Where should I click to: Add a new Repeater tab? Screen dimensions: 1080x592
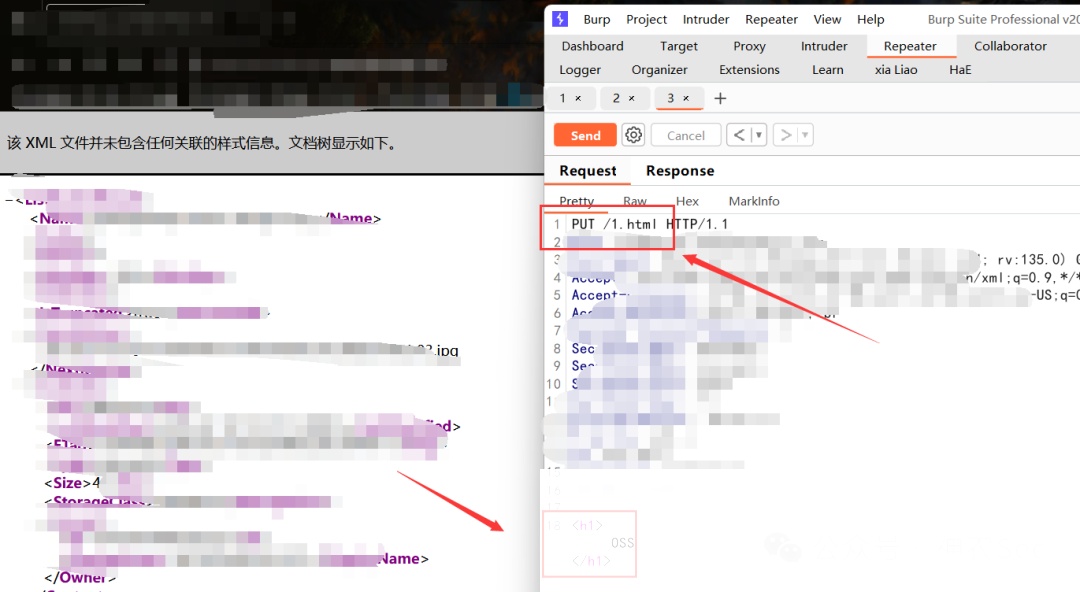[x=720, y=99]
